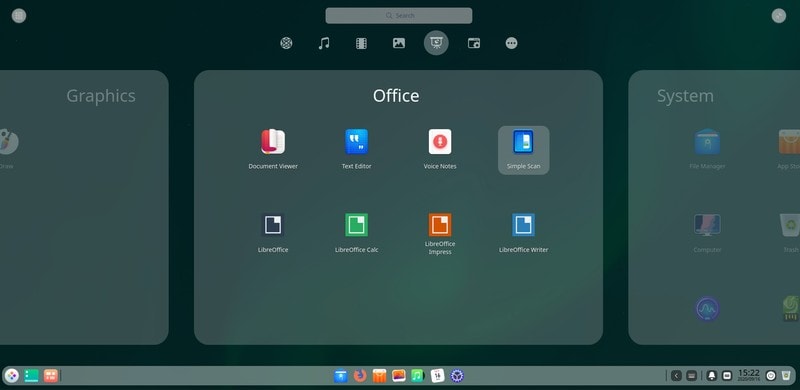Click the Office category heading
The height and width of the screenshot is (390, 800).
pyautogui.click(x=396, y=95)
